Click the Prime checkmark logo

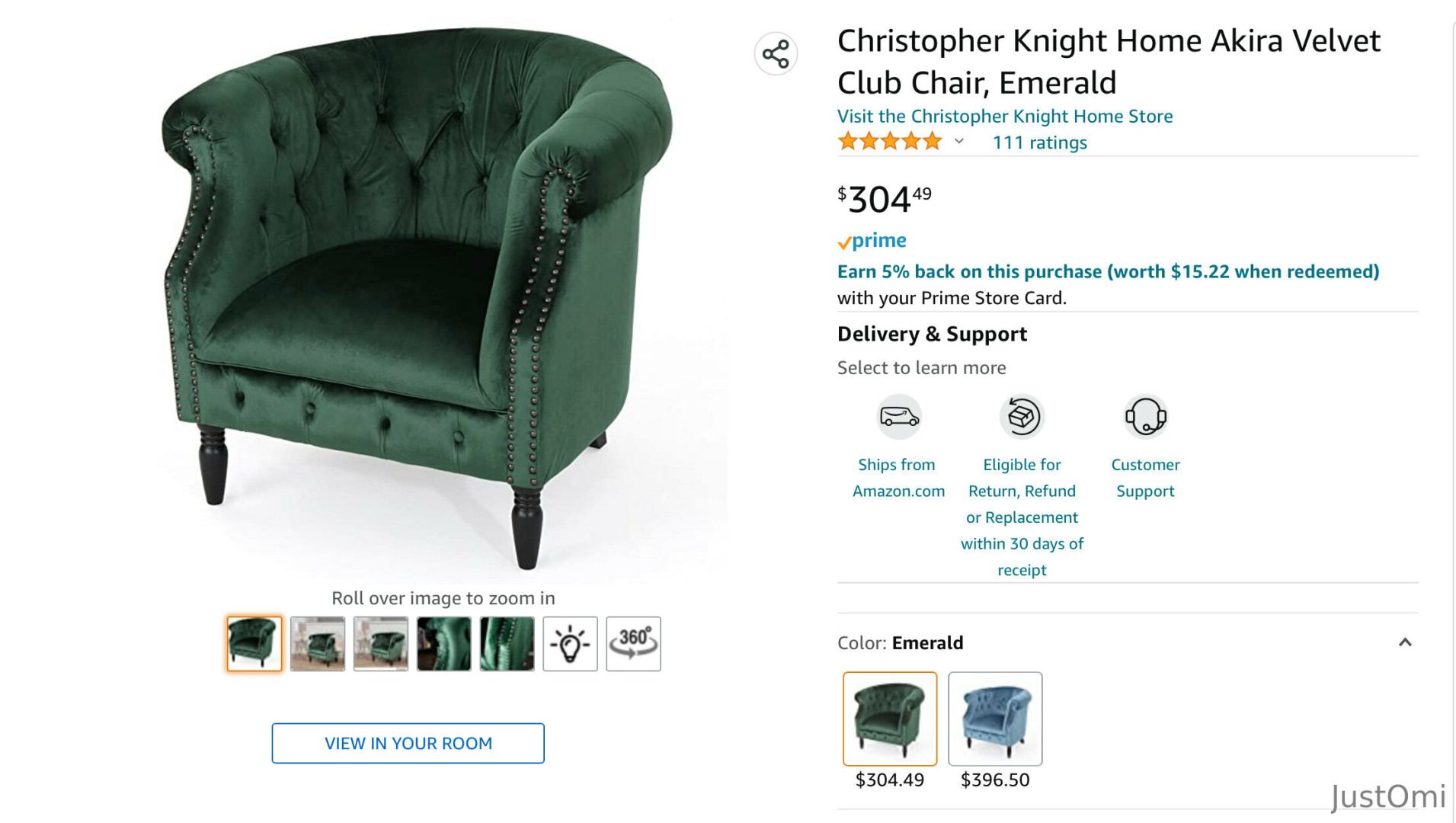[x=872, y=241]
